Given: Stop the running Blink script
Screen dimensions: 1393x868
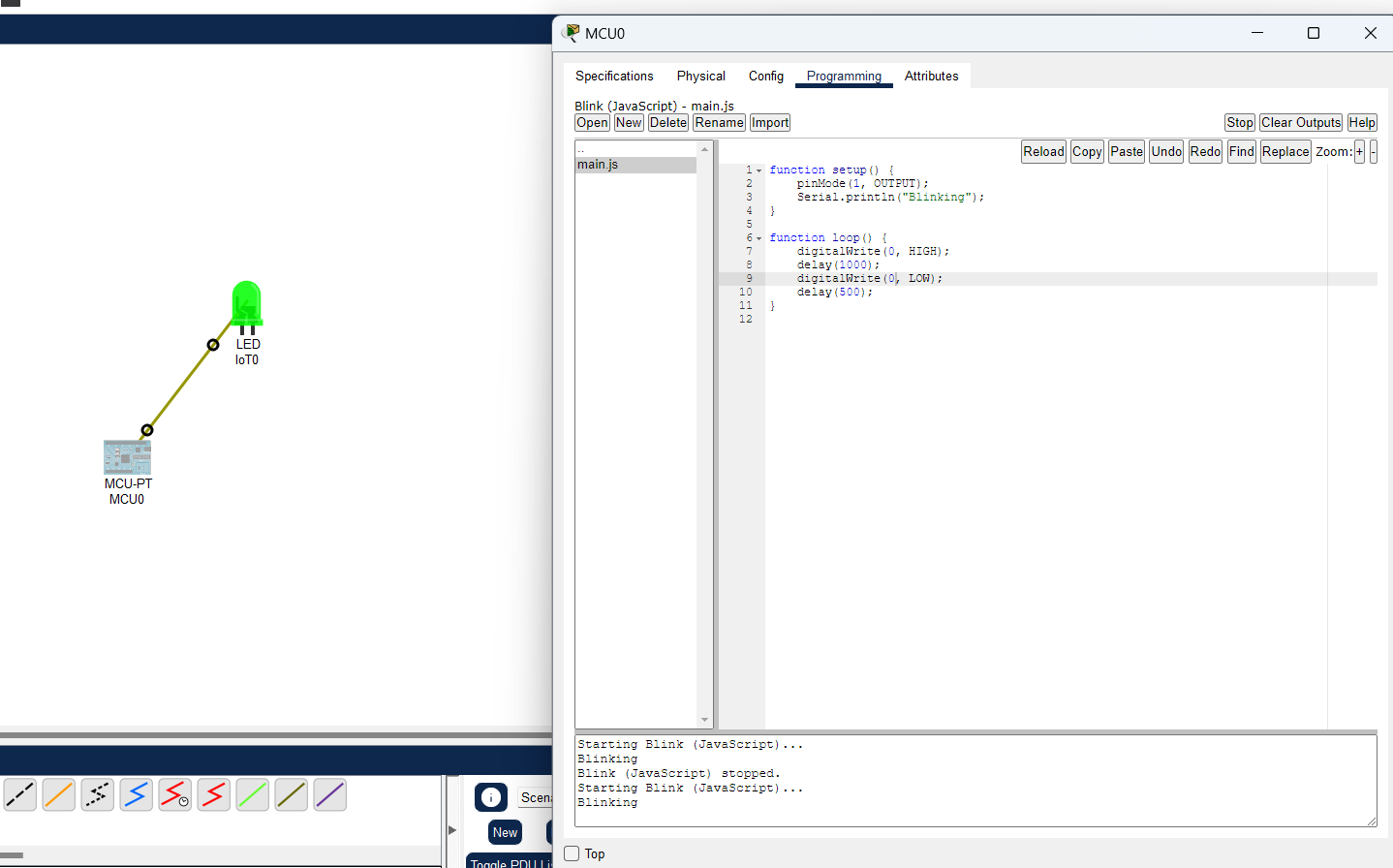Looking at the screenshot, I should [1239, 122].
